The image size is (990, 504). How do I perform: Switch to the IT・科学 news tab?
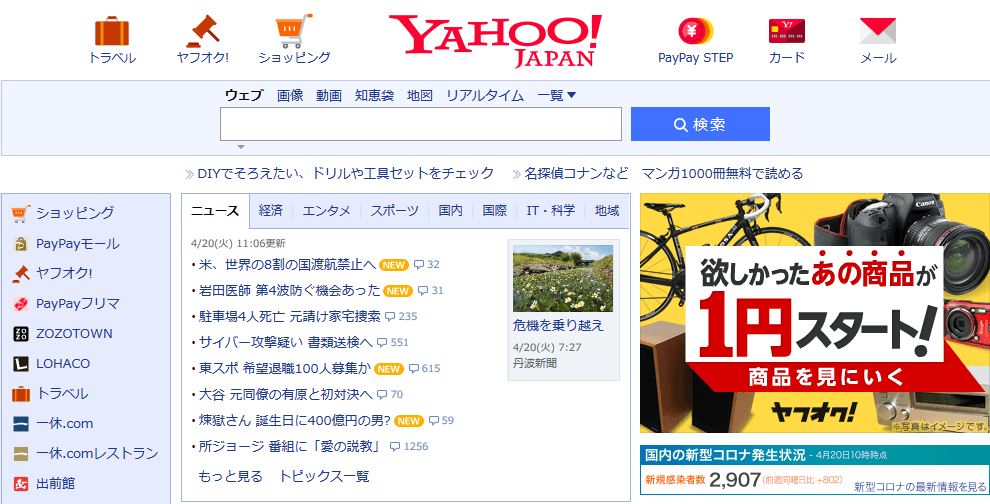click(x=551, y=211)
